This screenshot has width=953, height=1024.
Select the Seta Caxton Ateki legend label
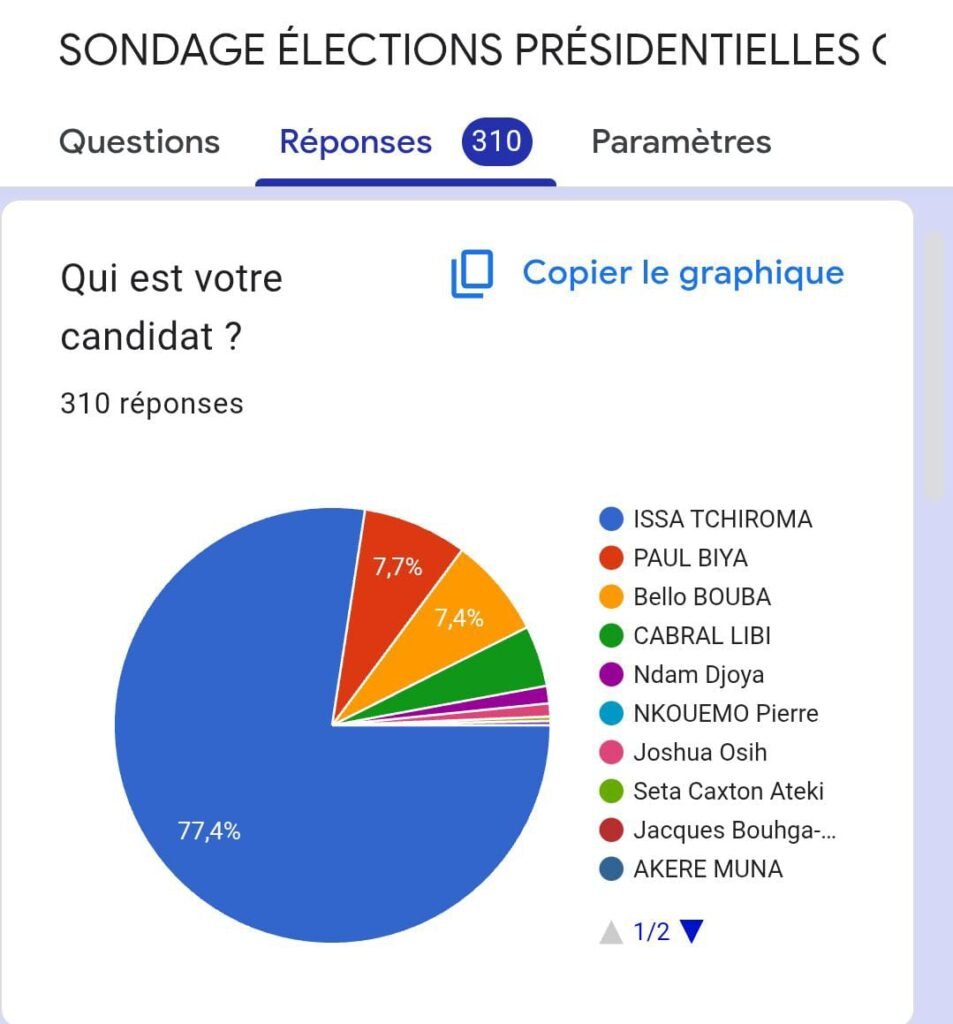[728, 791]
